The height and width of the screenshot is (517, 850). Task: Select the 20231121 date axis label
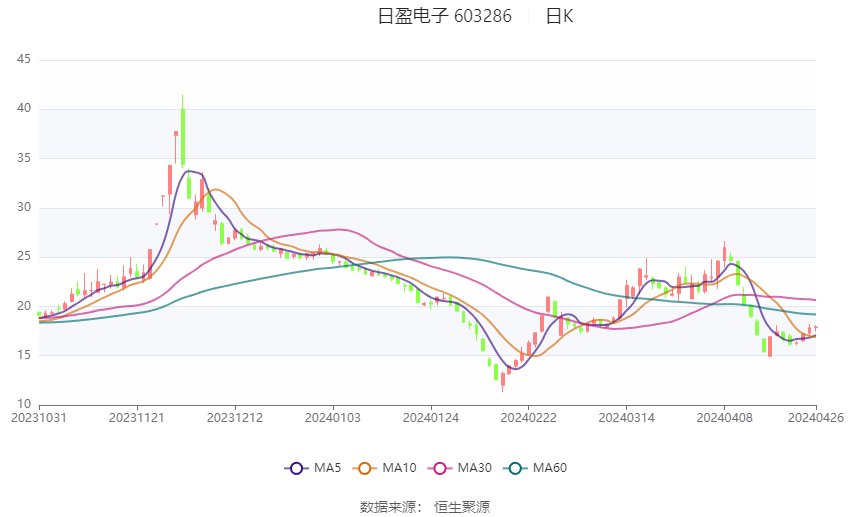point(137,418)
